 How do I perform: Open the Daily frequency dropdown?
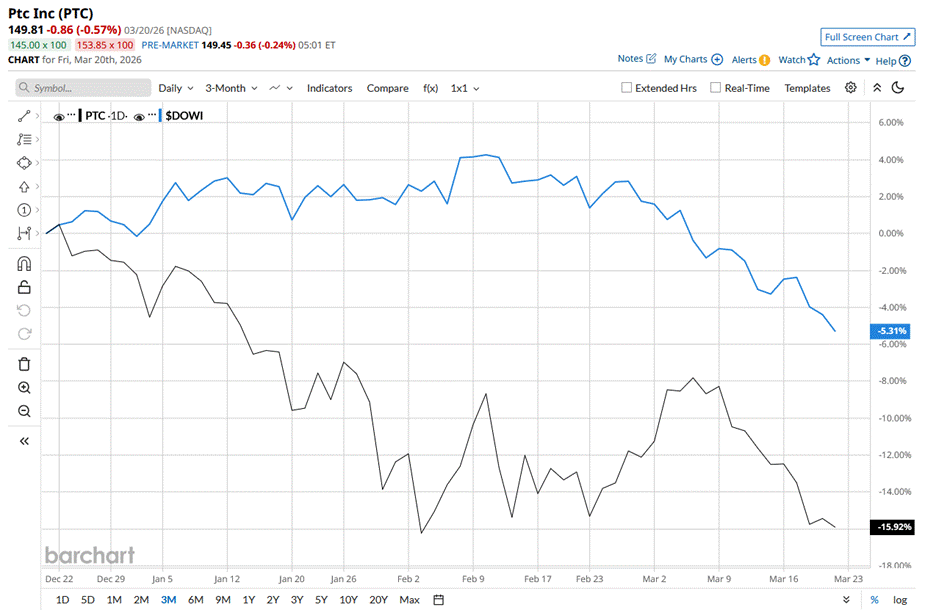[176, 88]
